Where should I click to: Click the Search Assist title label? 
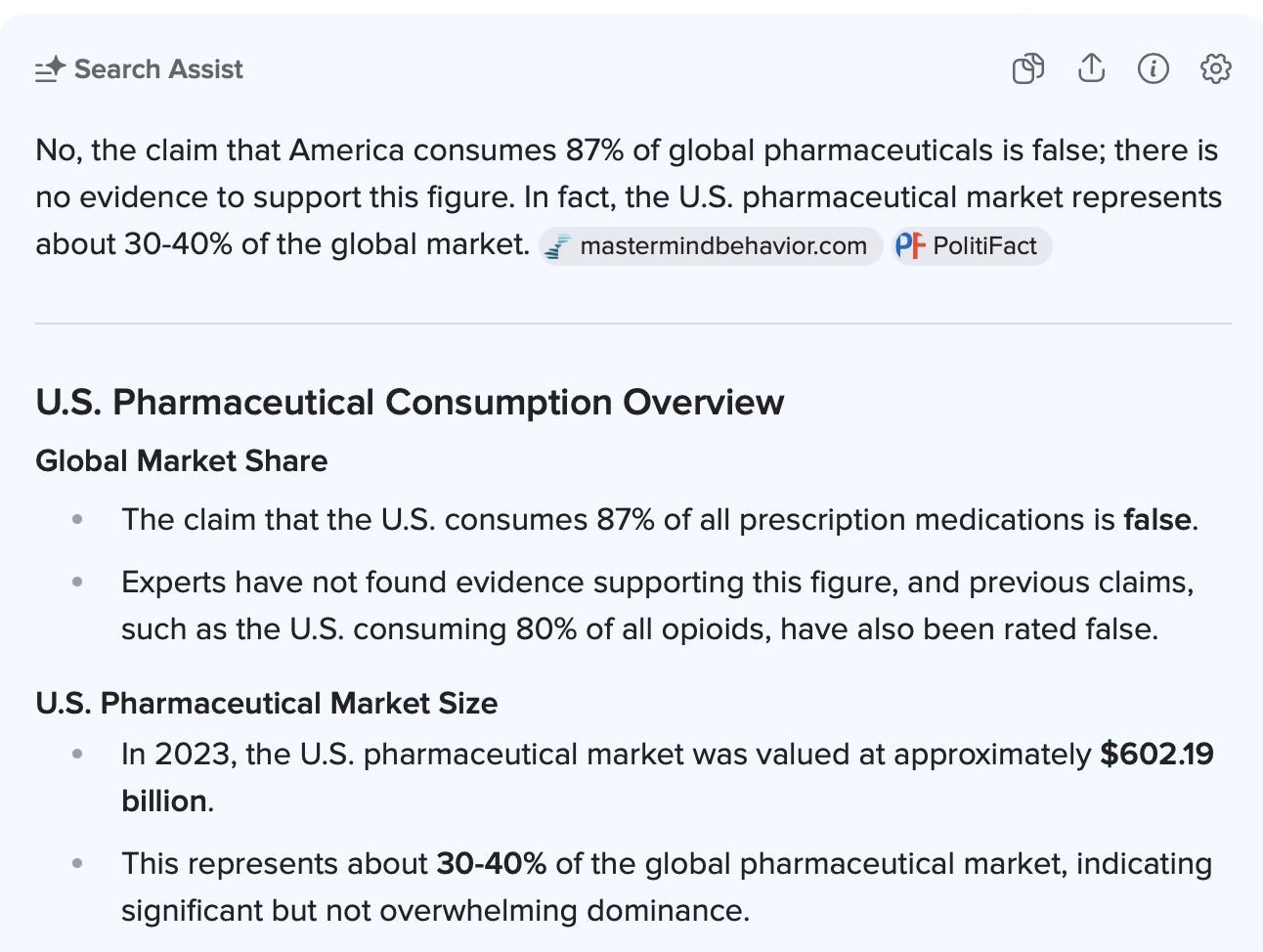(x=158, y=69)
